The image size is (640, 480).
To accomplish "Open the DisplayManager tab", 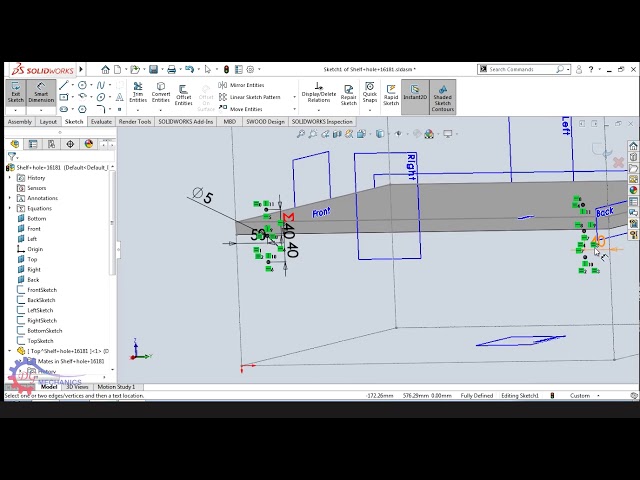I will point(89,144).
